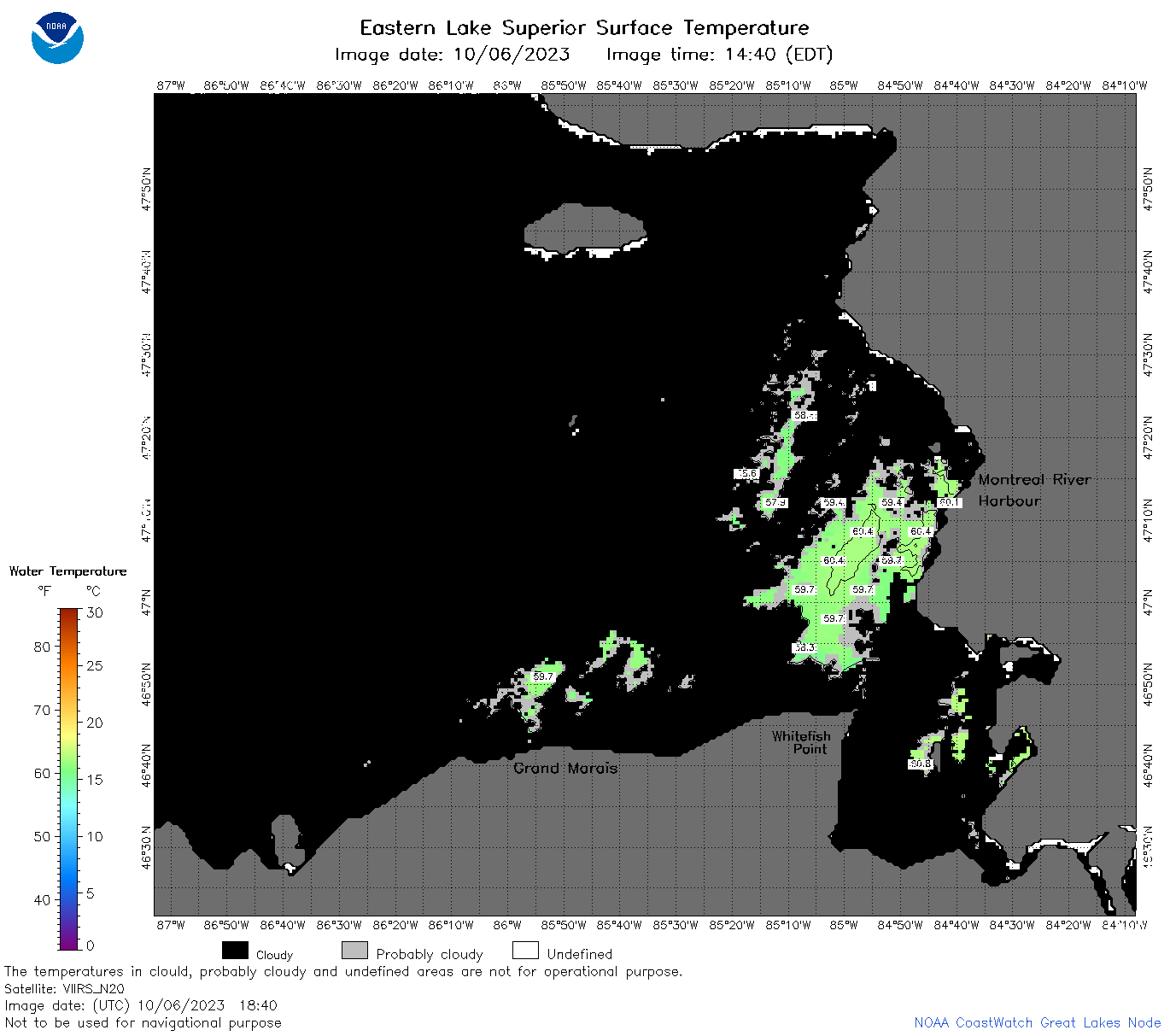Click the Satellite: VIIRS_N20 text
This screenshot has height=1036, width=1170.
(x=64, y=988)
